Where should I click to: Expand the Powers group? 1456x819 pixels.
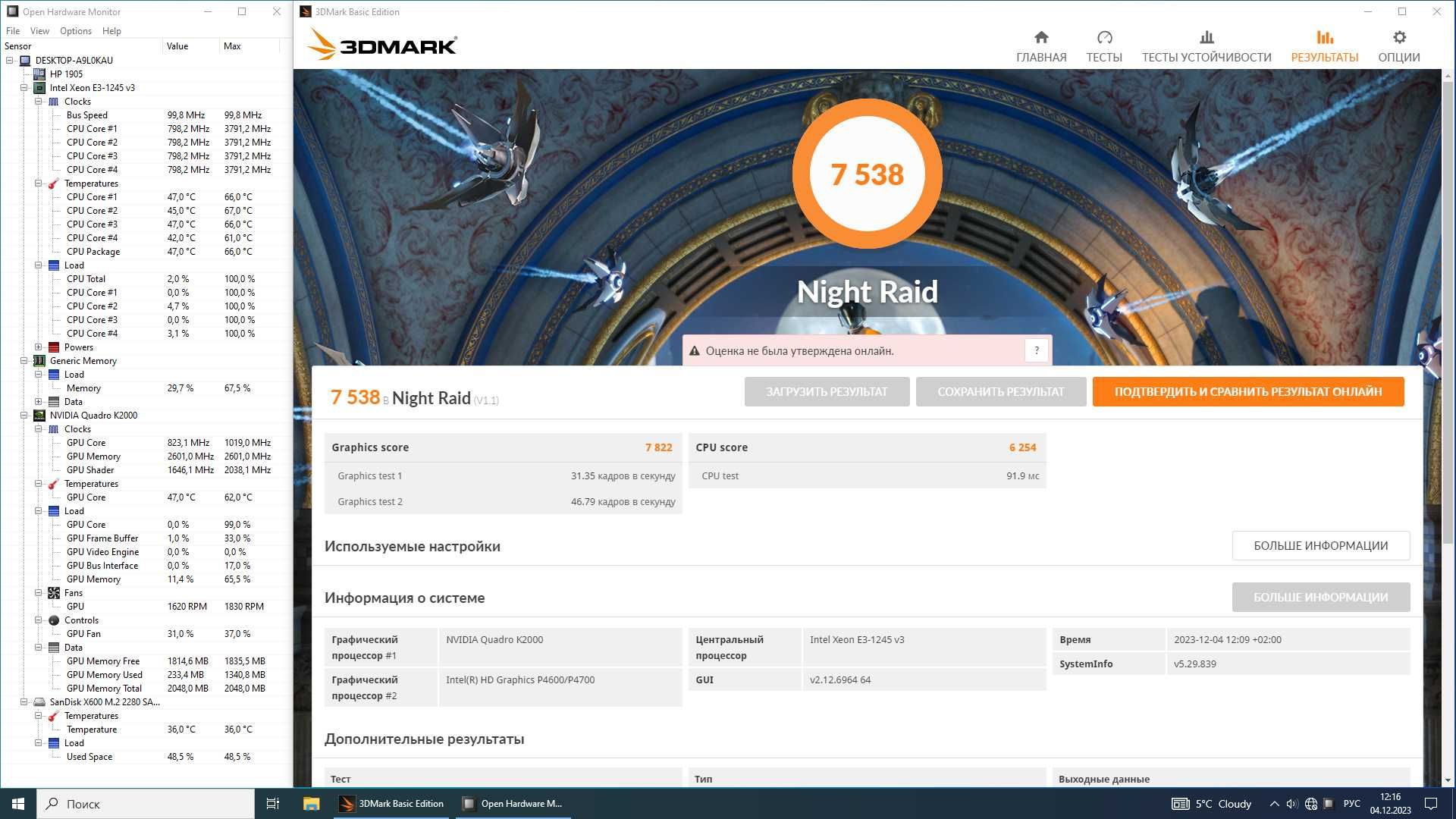(x=39, y=347)
